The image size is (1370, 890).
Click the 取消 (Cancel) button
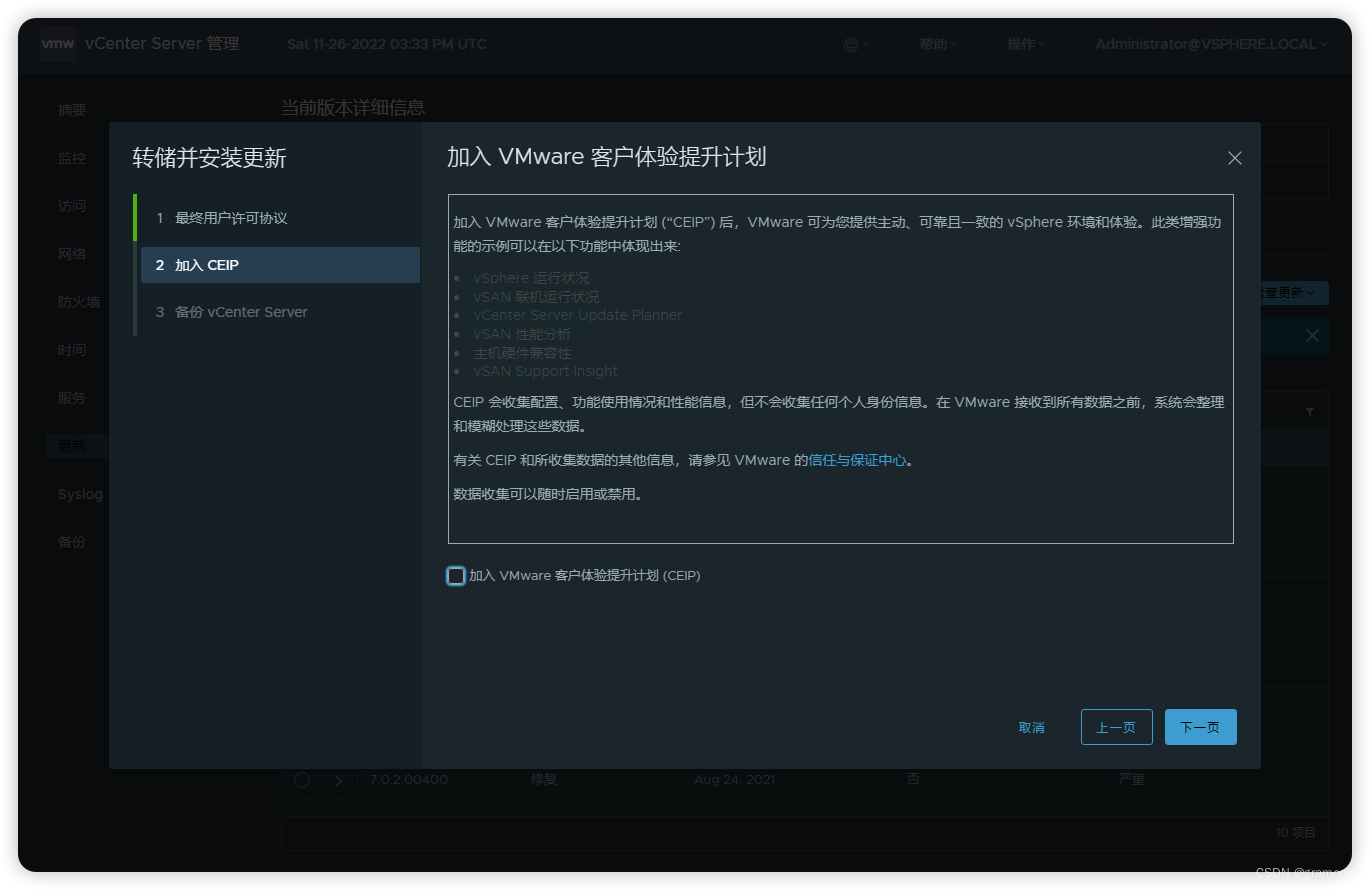(x=1031, y=727)
